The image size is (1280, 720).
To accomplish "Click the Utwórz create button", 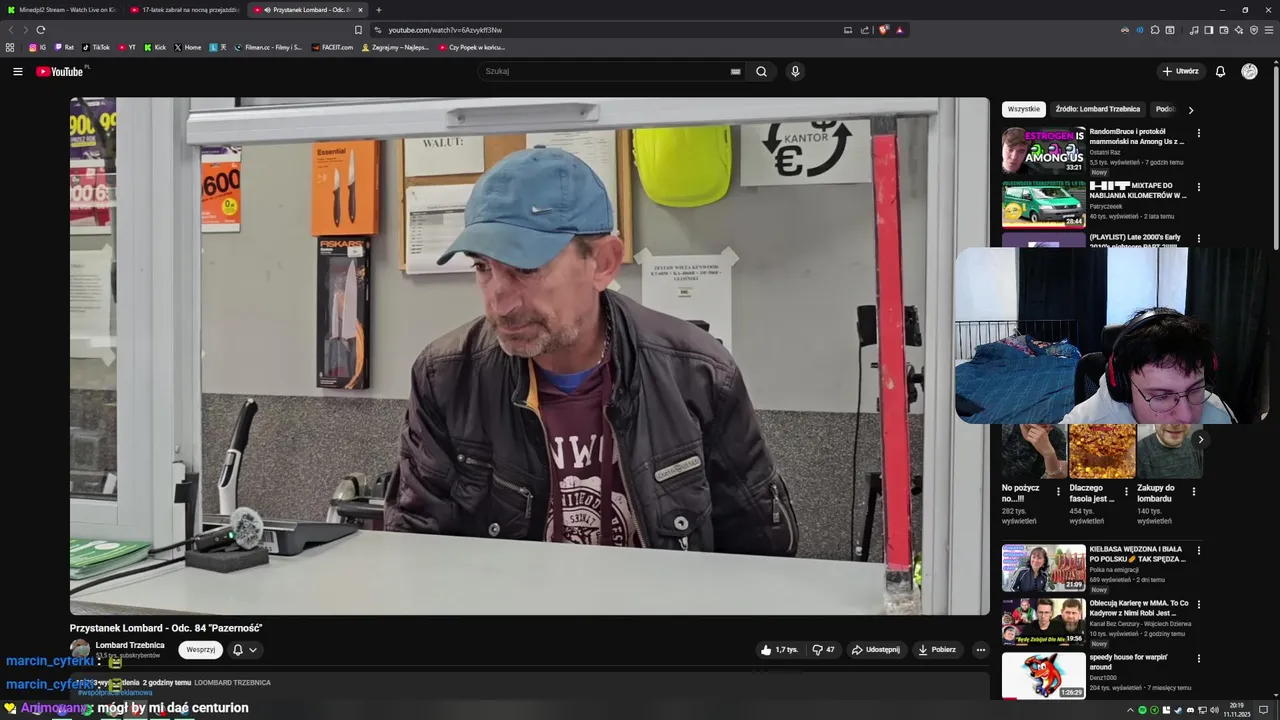I will tap(1180, 71).
